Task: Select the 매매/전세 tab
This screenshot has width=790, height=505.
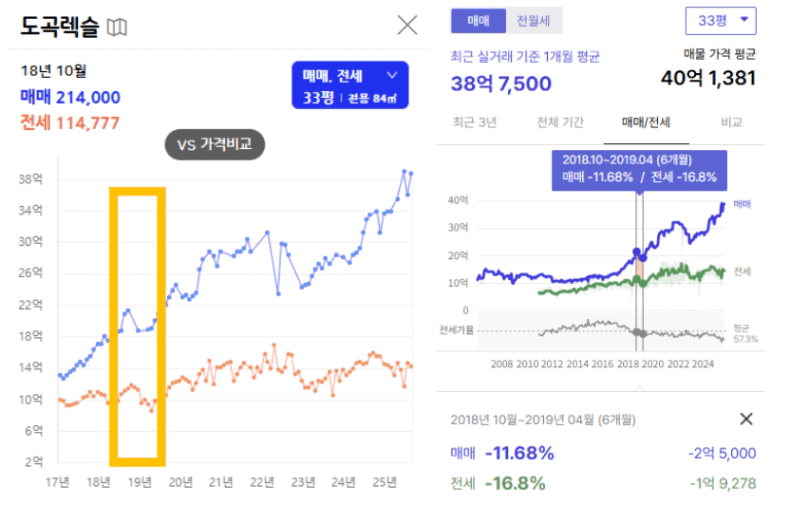Action: (646, 123)
